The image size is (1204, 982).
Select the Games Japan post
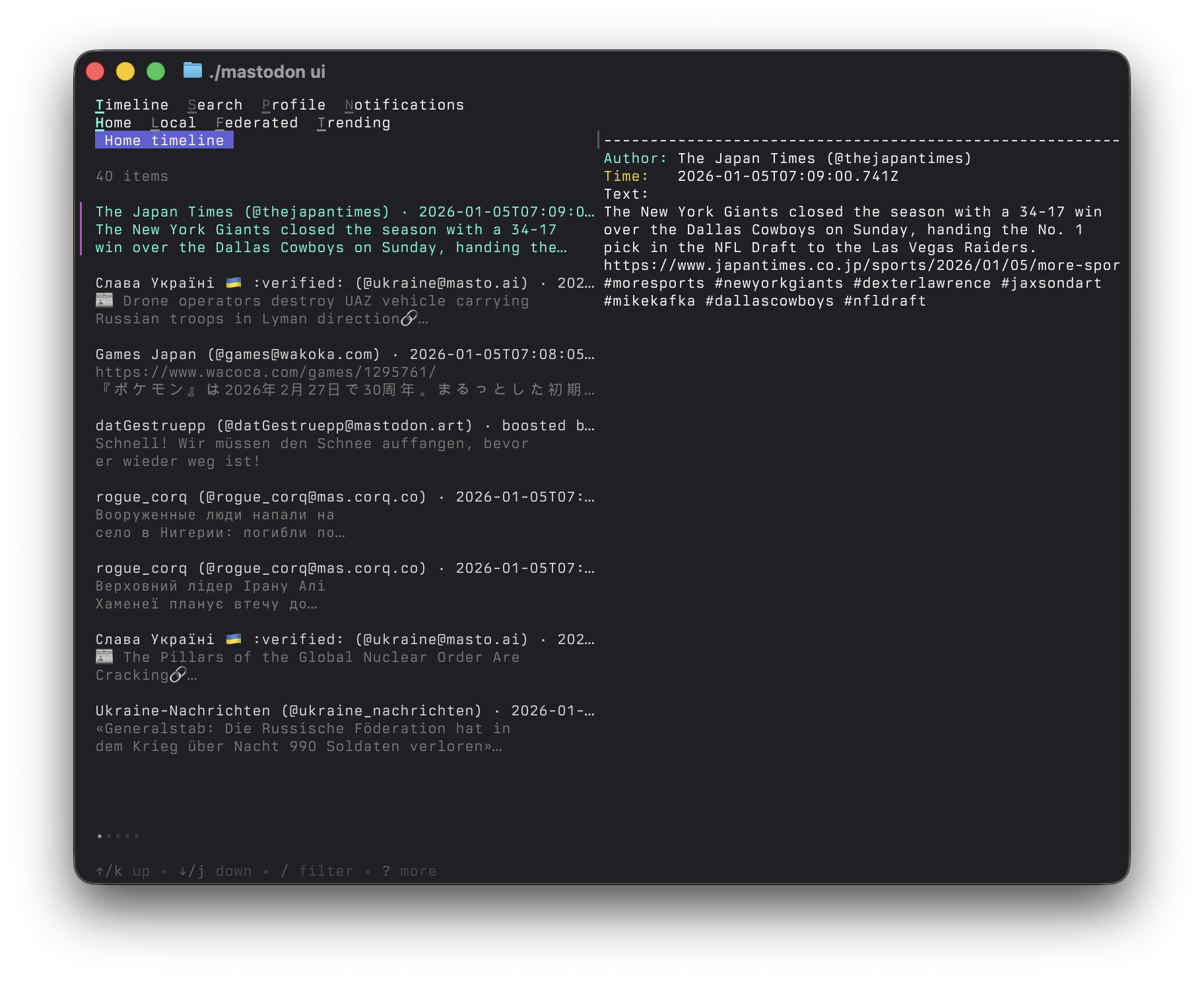coord(345,372)
